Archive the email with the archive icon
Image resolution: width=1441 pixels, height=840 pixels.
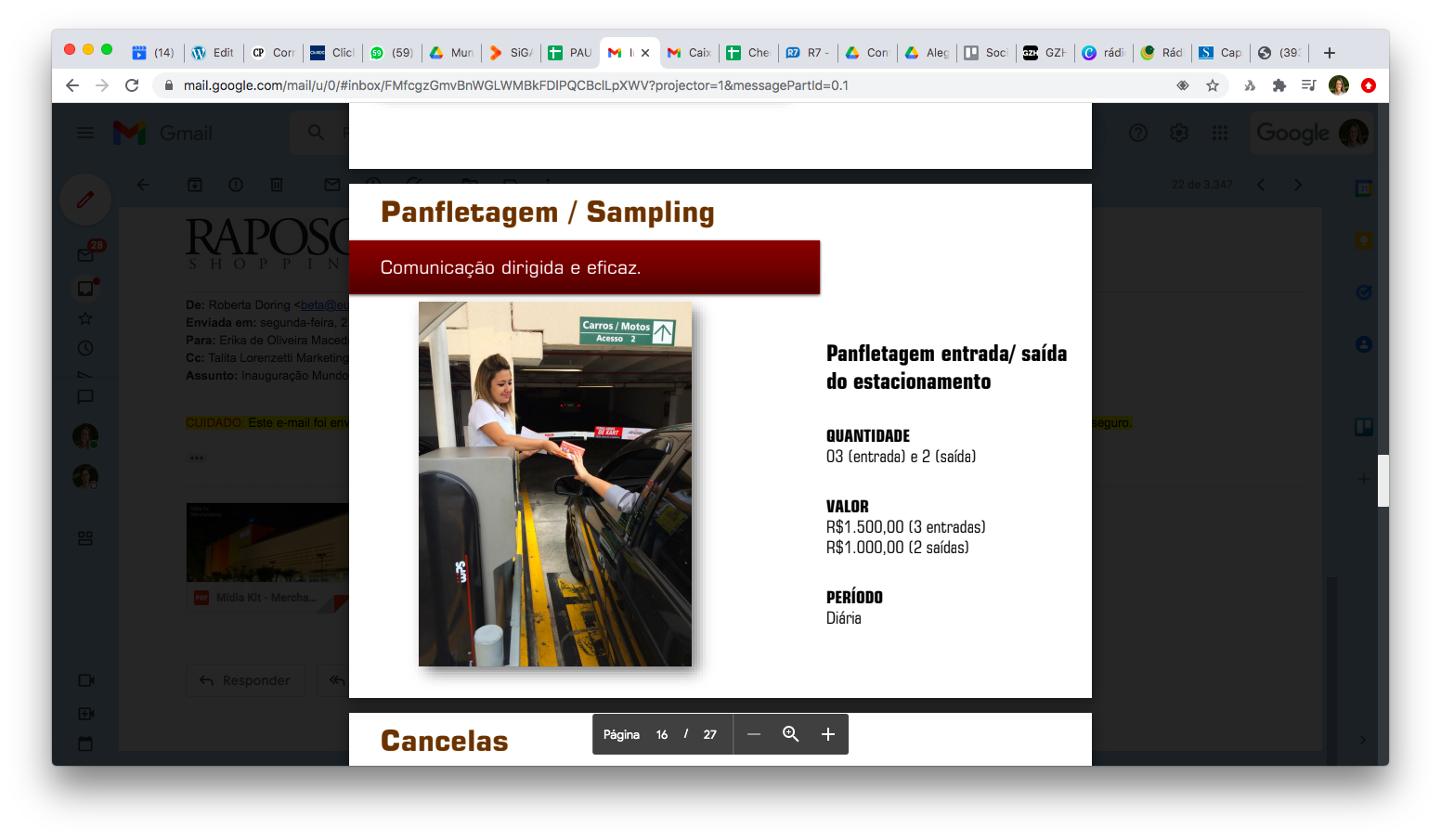point(195,185)
